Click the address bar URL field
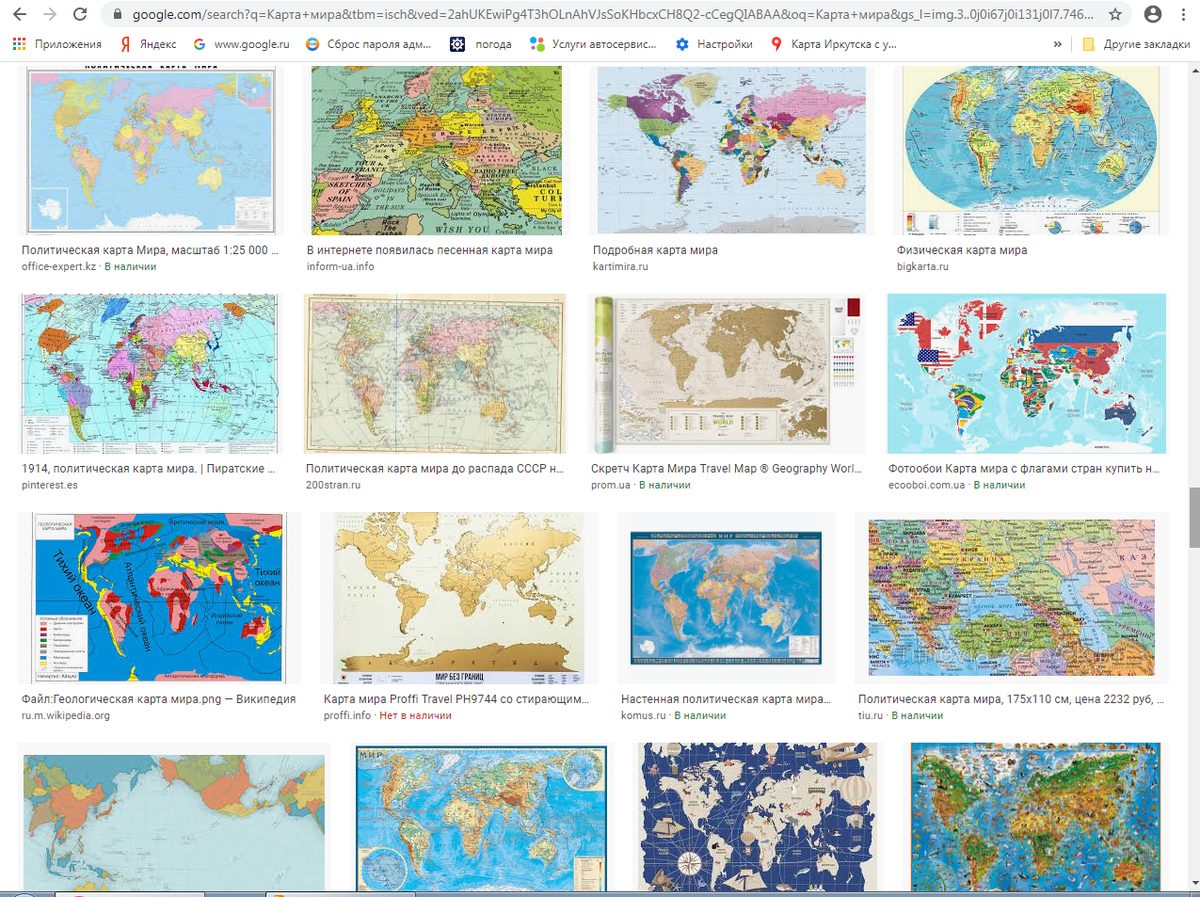The height and width of the screenshot is (897, 1200). tap(600, 15)
